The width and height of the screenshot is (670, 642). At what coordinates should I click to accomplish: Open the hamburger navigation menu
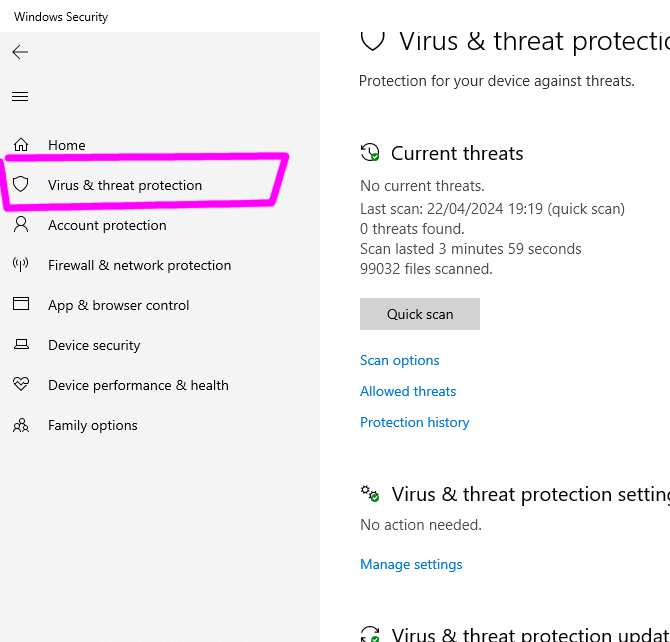[20, 97]
